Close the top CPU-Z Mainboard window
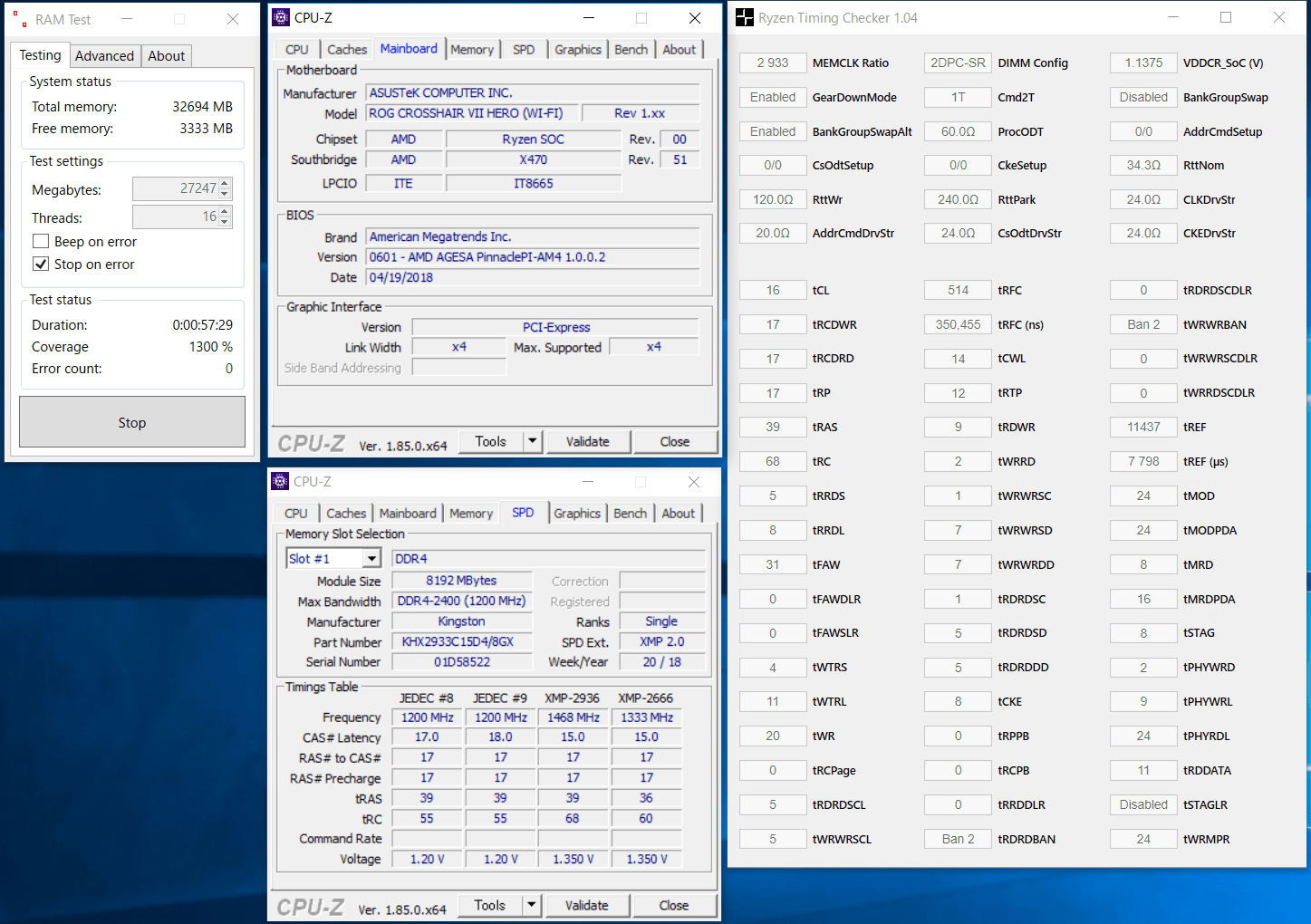The width and height of the screenshot is (1311, 924). [x=694, y=18]
